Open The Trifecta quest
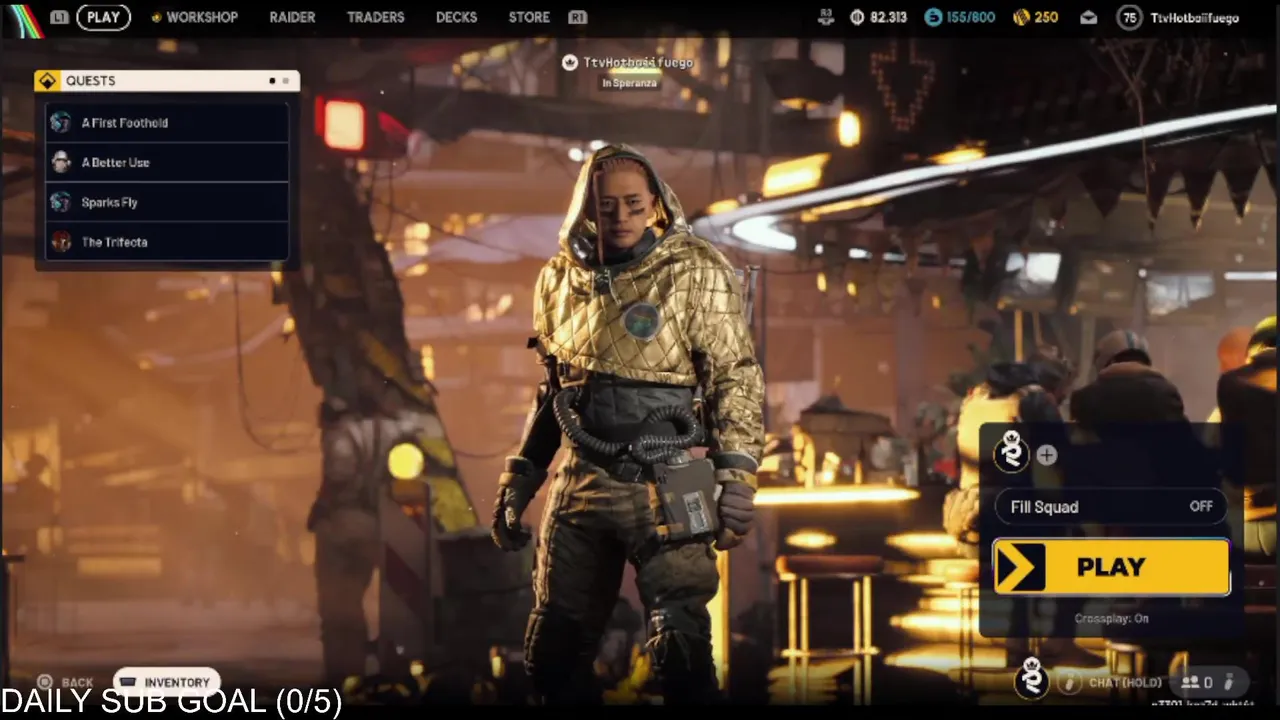The width and height of the screenshot is (1280, 720). point(167,242)
